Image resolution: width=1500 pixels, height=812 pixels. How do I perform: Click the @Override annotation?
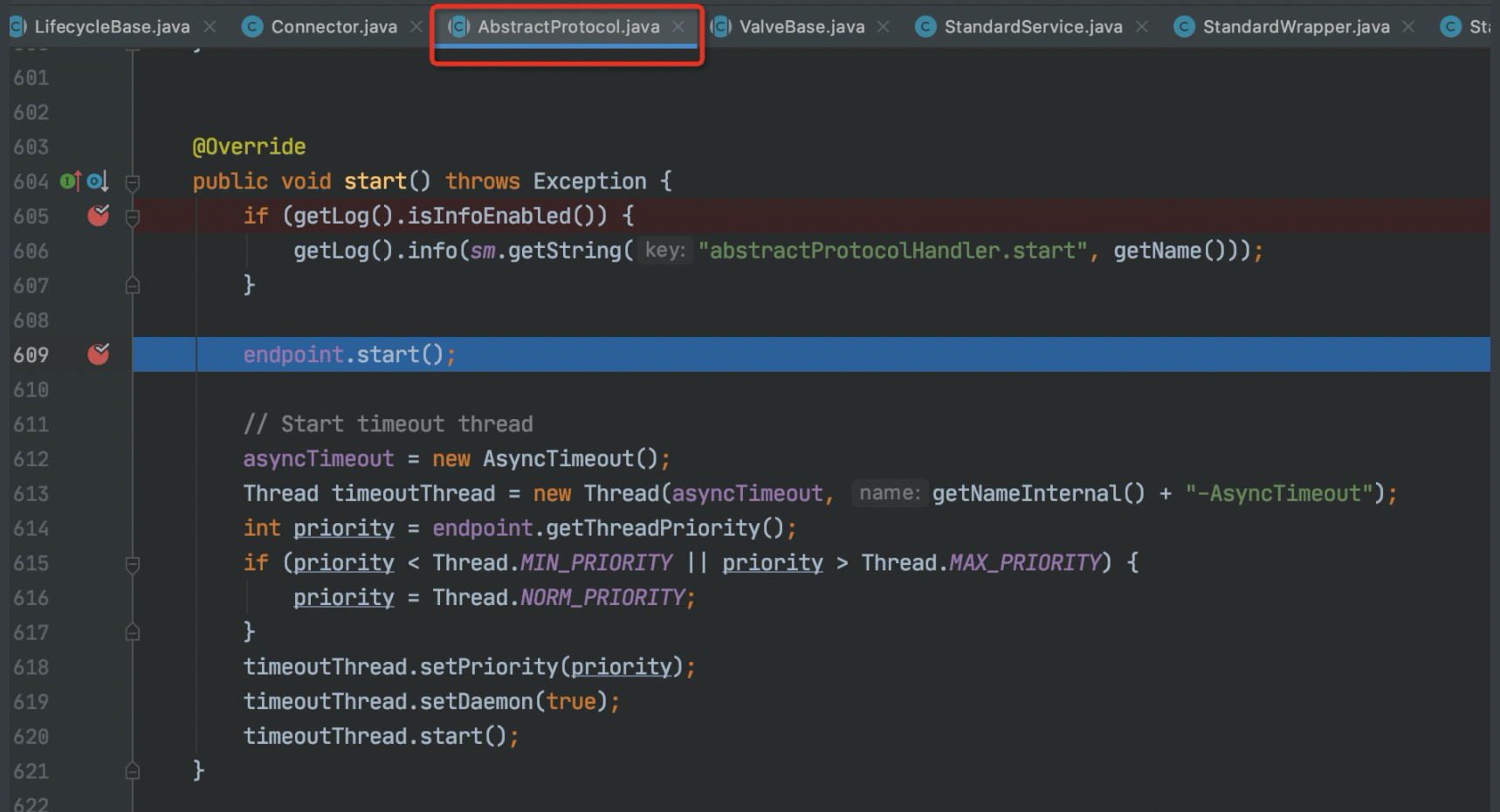pyautogui.click(x=249, y=147)
